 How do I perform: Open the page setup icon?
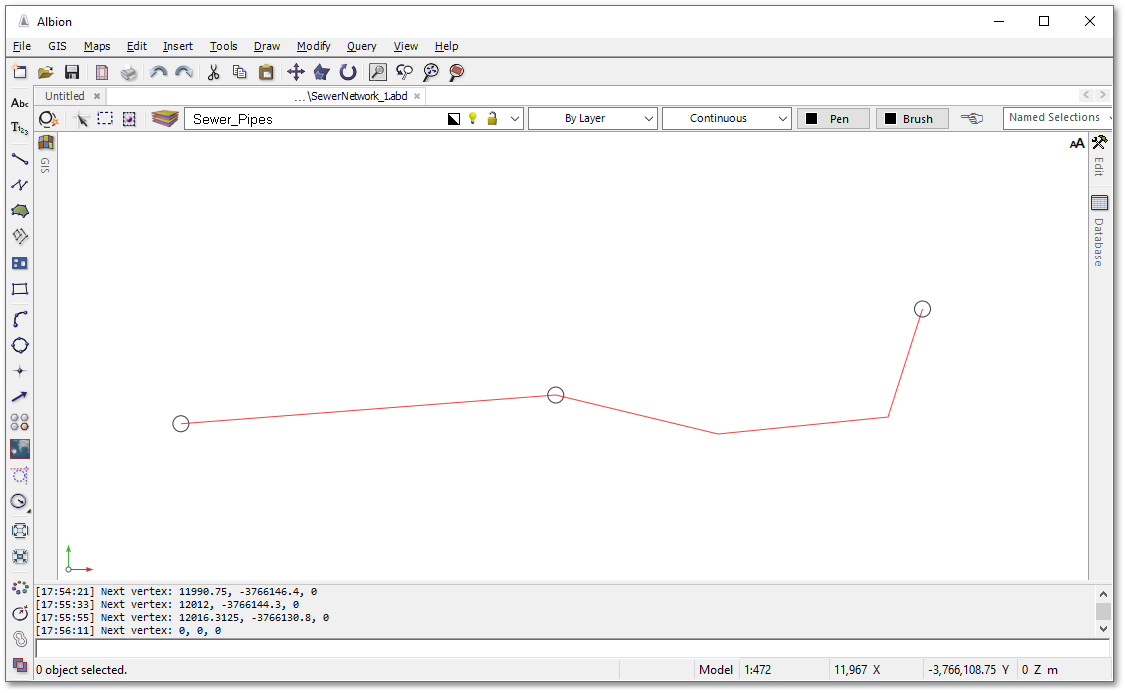(x=102, y=72)
